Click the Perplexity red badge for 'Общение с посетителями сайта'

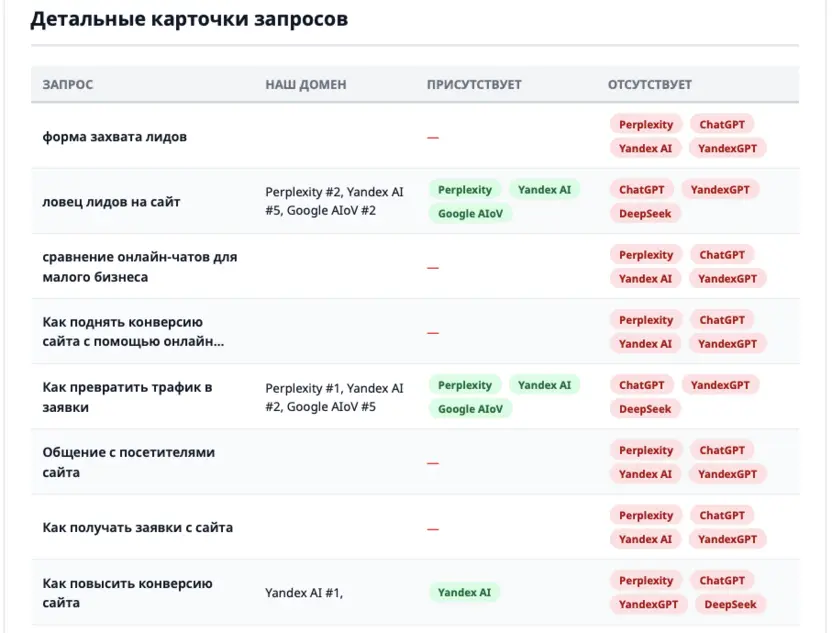645,450
